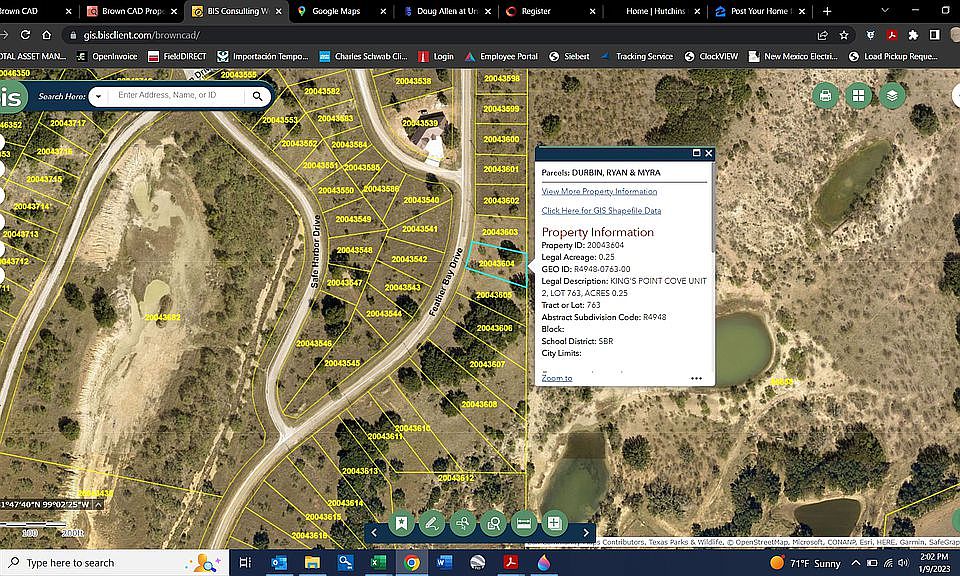
Task: Open the Employee Portal bookmark
Action: coord(501,56)
